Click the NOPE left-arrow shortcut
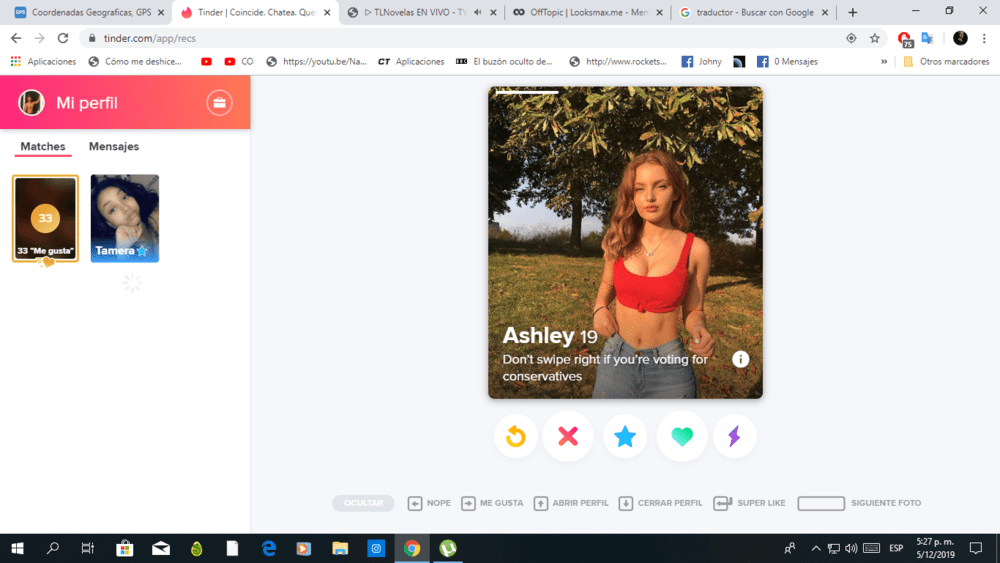Image resolution: width=1000 pixels, height=563 pixels. click(429, 503)
